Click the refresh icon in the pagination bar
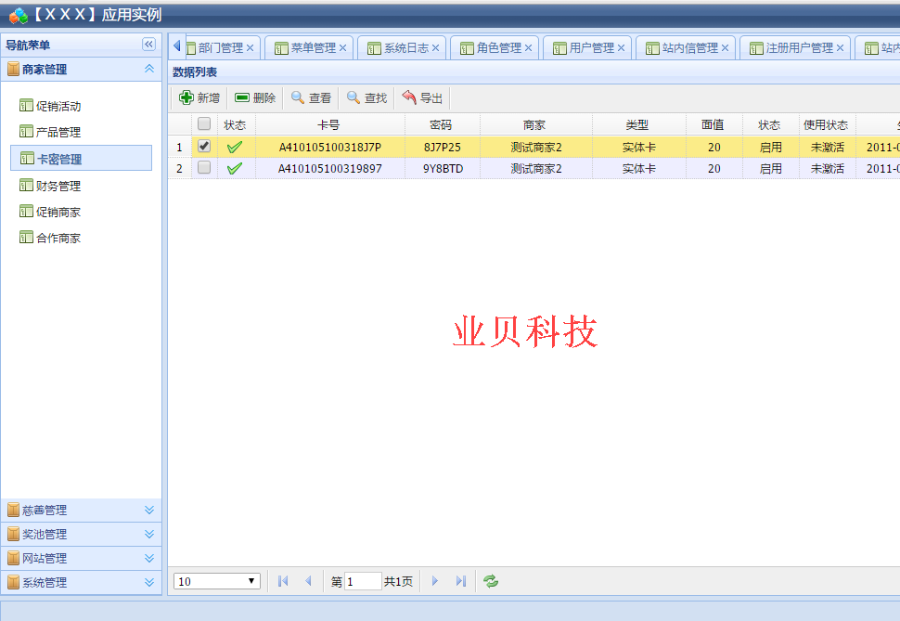The width and height of the screenshot is (900, 621). [490, 580]
